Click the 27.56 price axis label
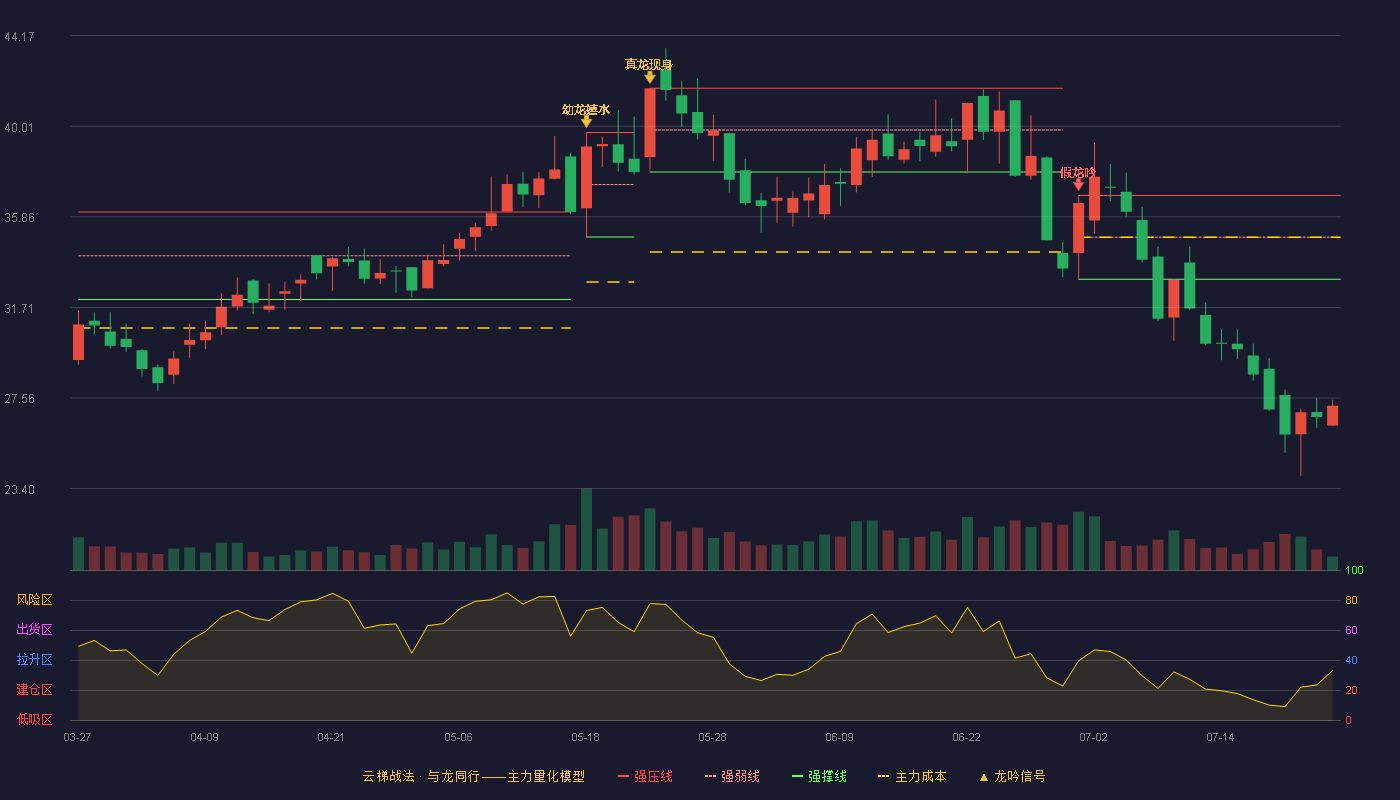1400x800 pixels. 20,399
